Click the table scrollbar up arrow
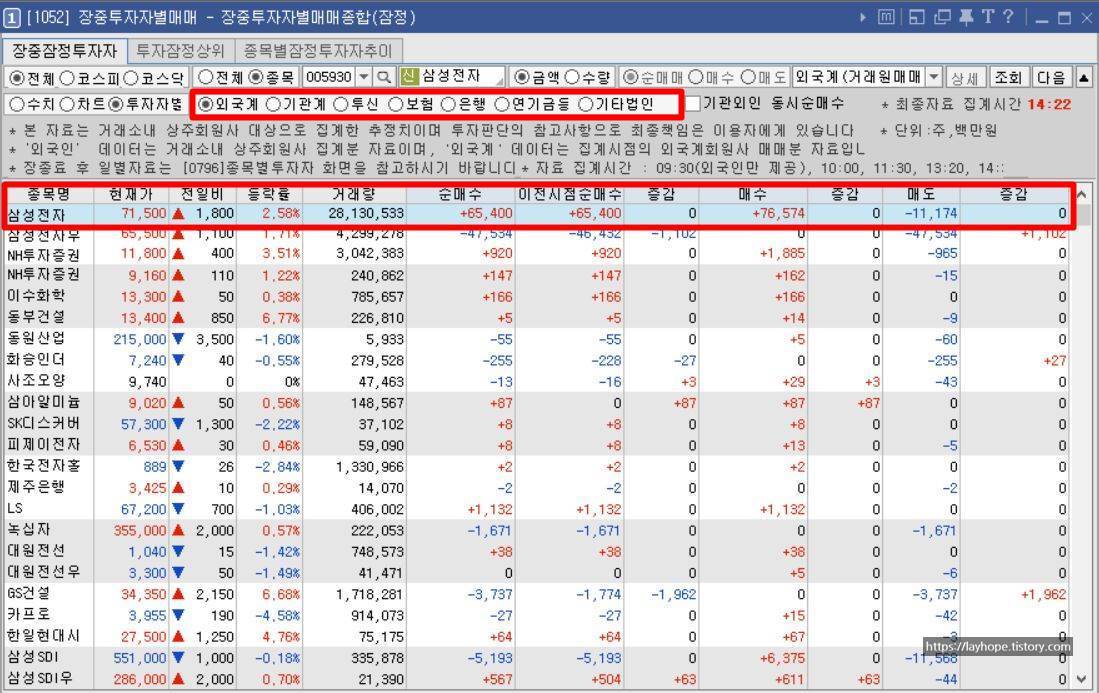This screenshot has height=693, width=1099. point(1081,194)
